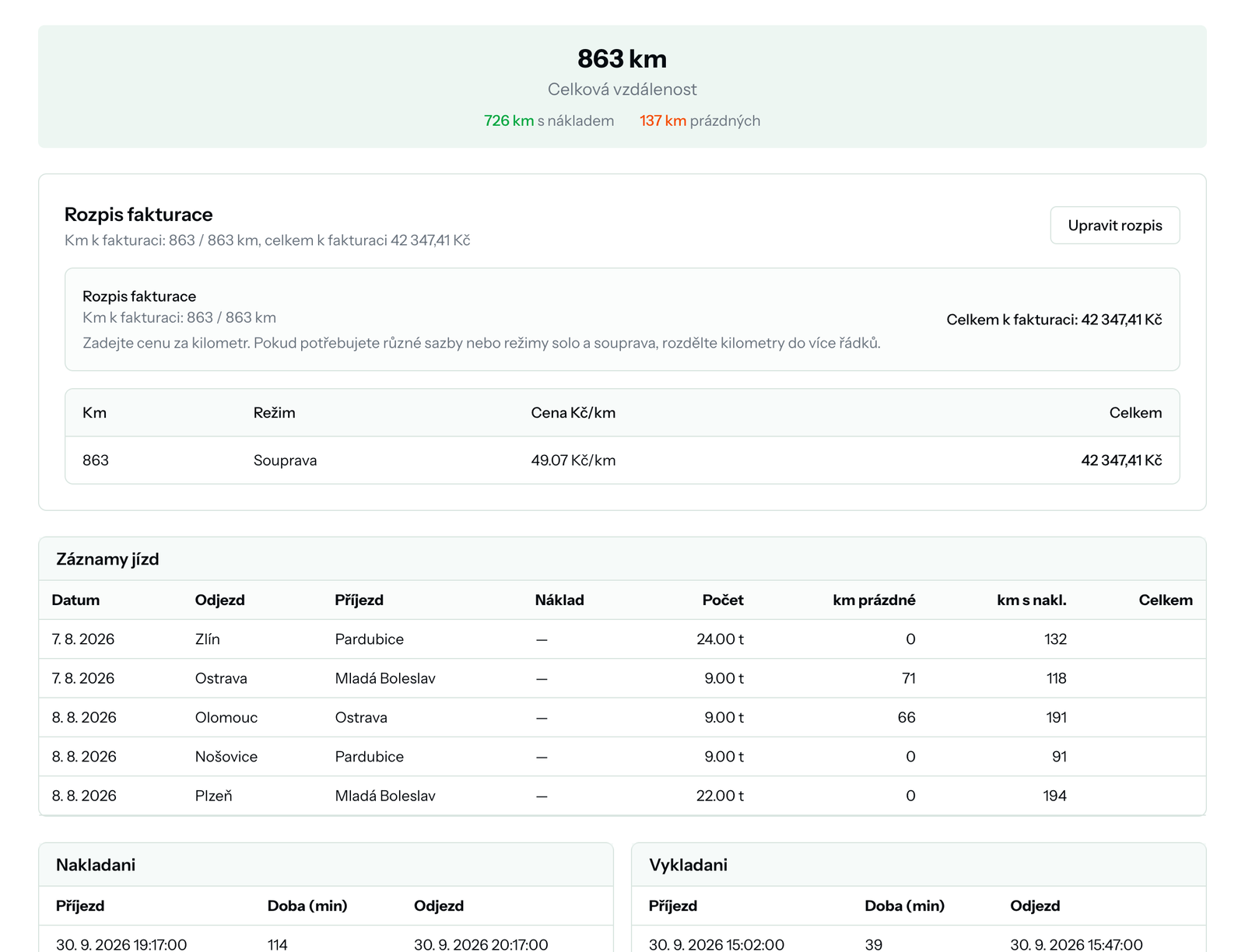Select the Nošovice departure cell
This screenshot has height=952, width=1245.
(x=226, y=757)
